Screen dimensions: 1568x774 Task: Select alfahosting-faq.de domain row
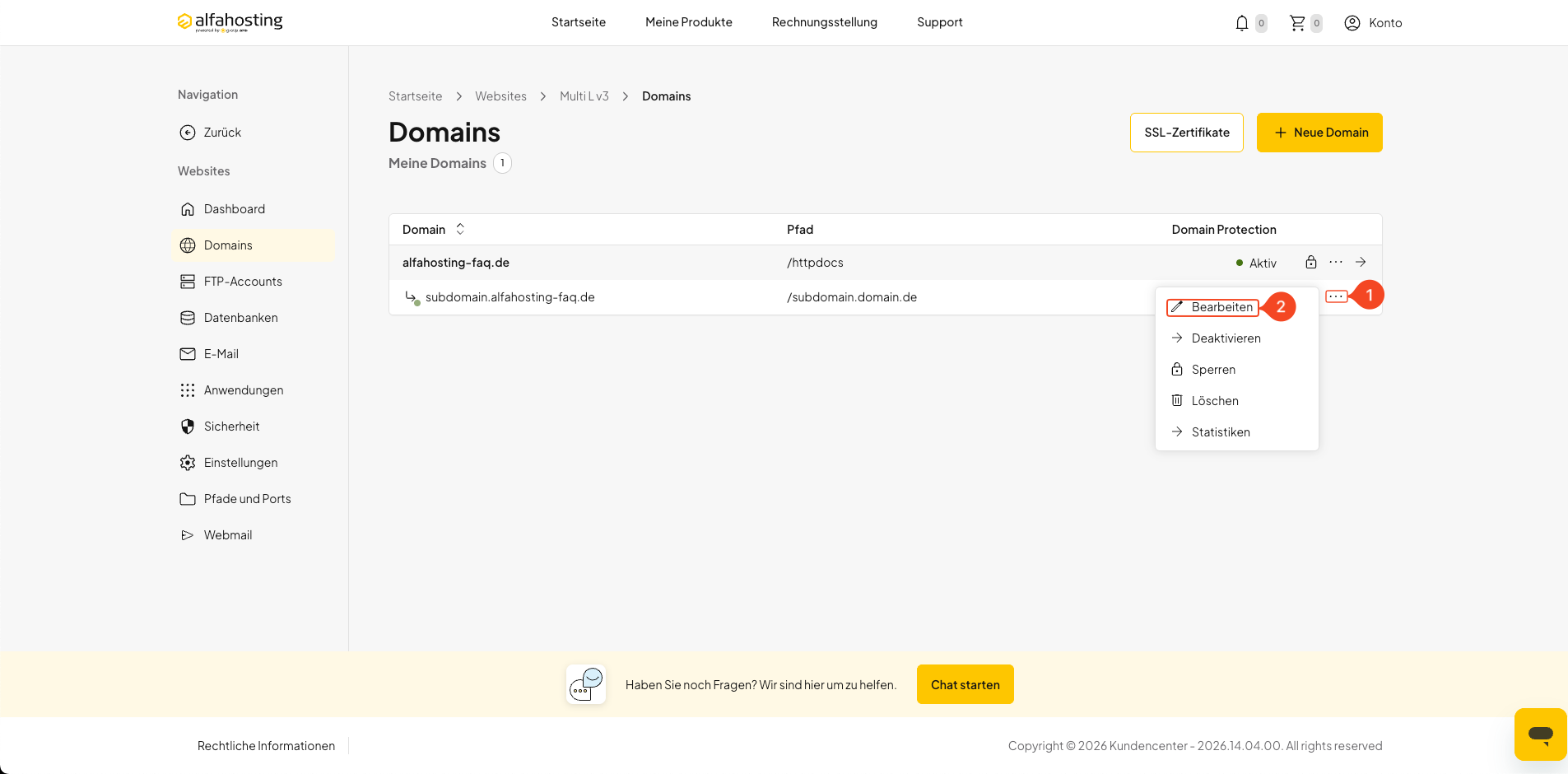[886, 263]
